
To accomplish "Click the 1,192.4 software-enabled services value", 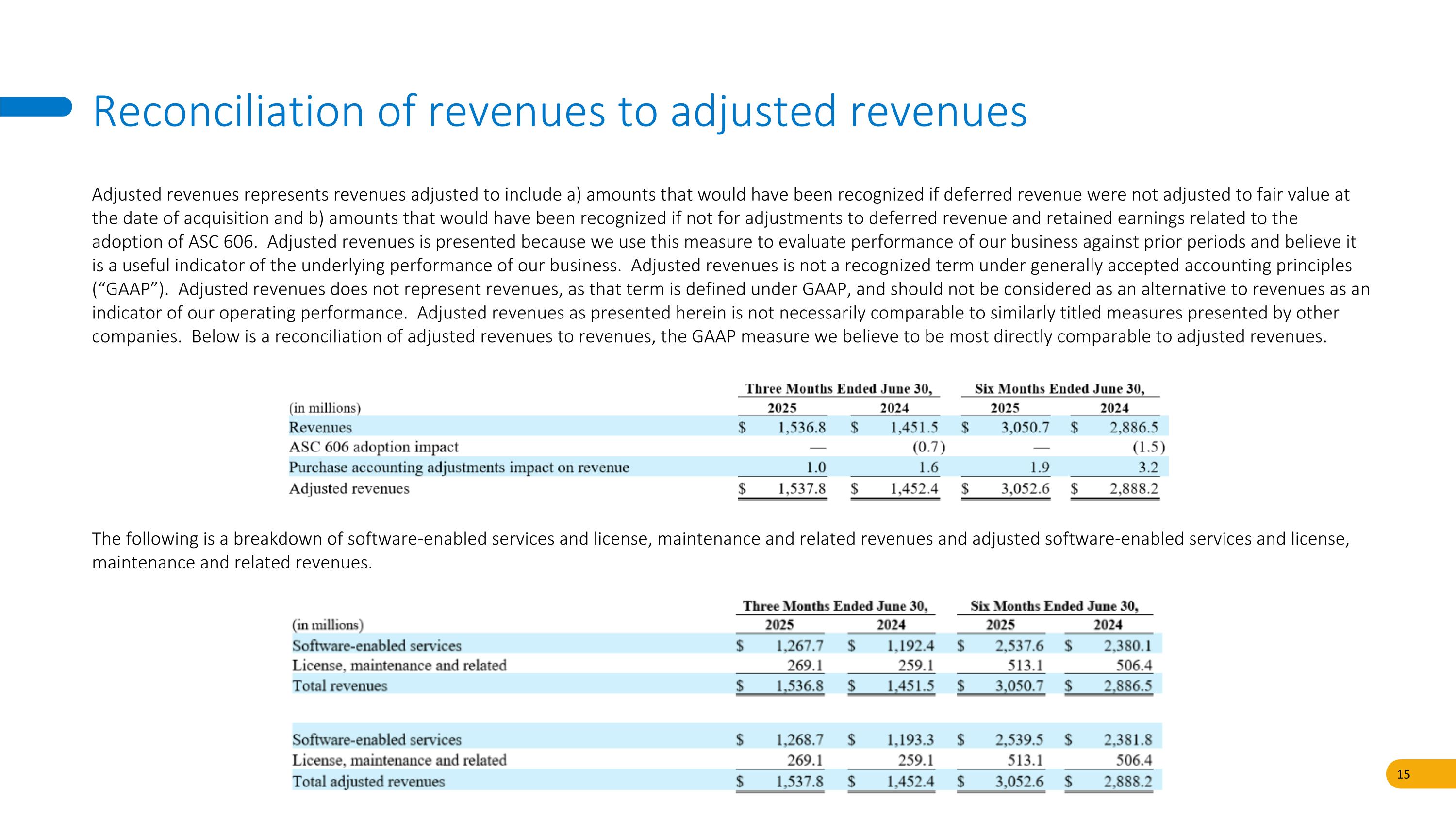I will 910,646.
